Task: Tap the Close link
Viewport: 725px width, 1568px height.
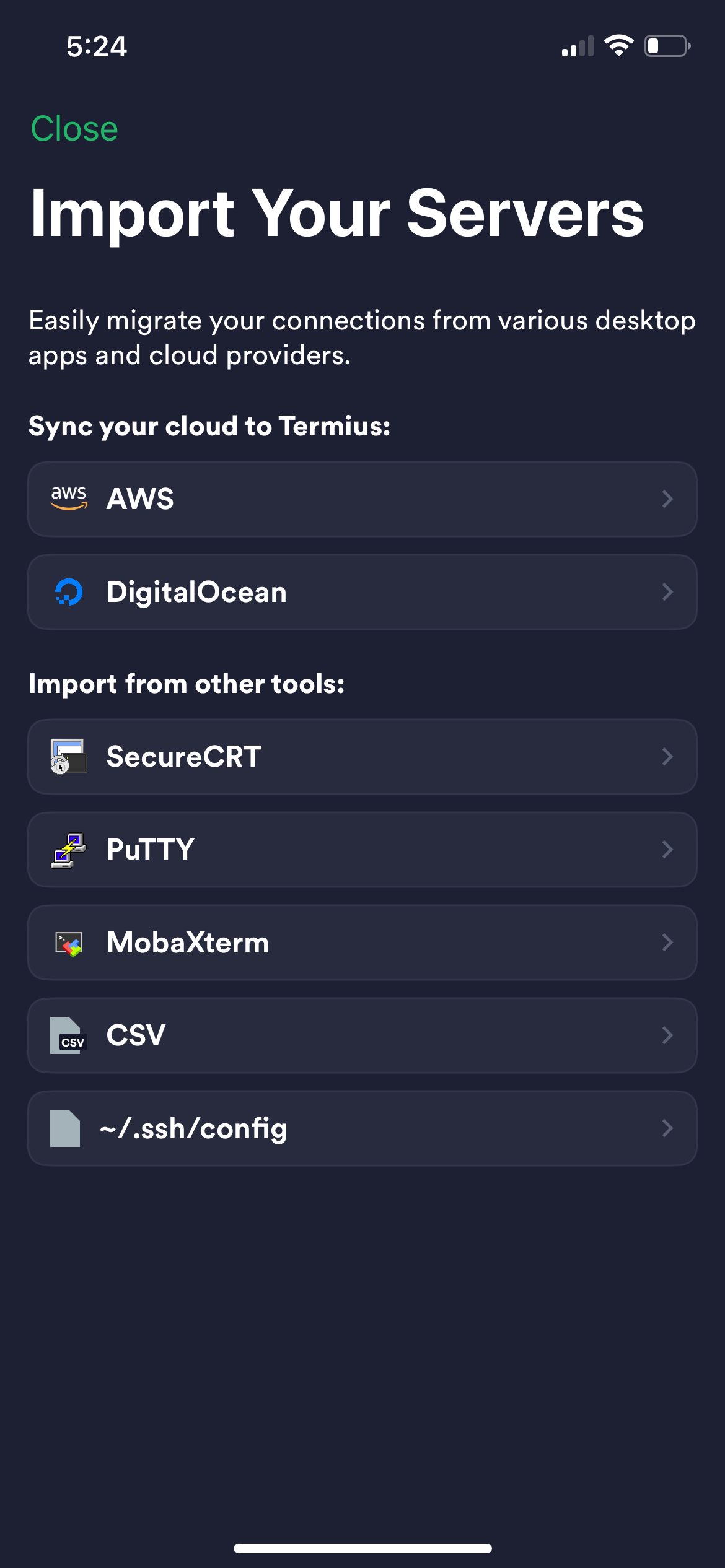Action: click(74, 127)
